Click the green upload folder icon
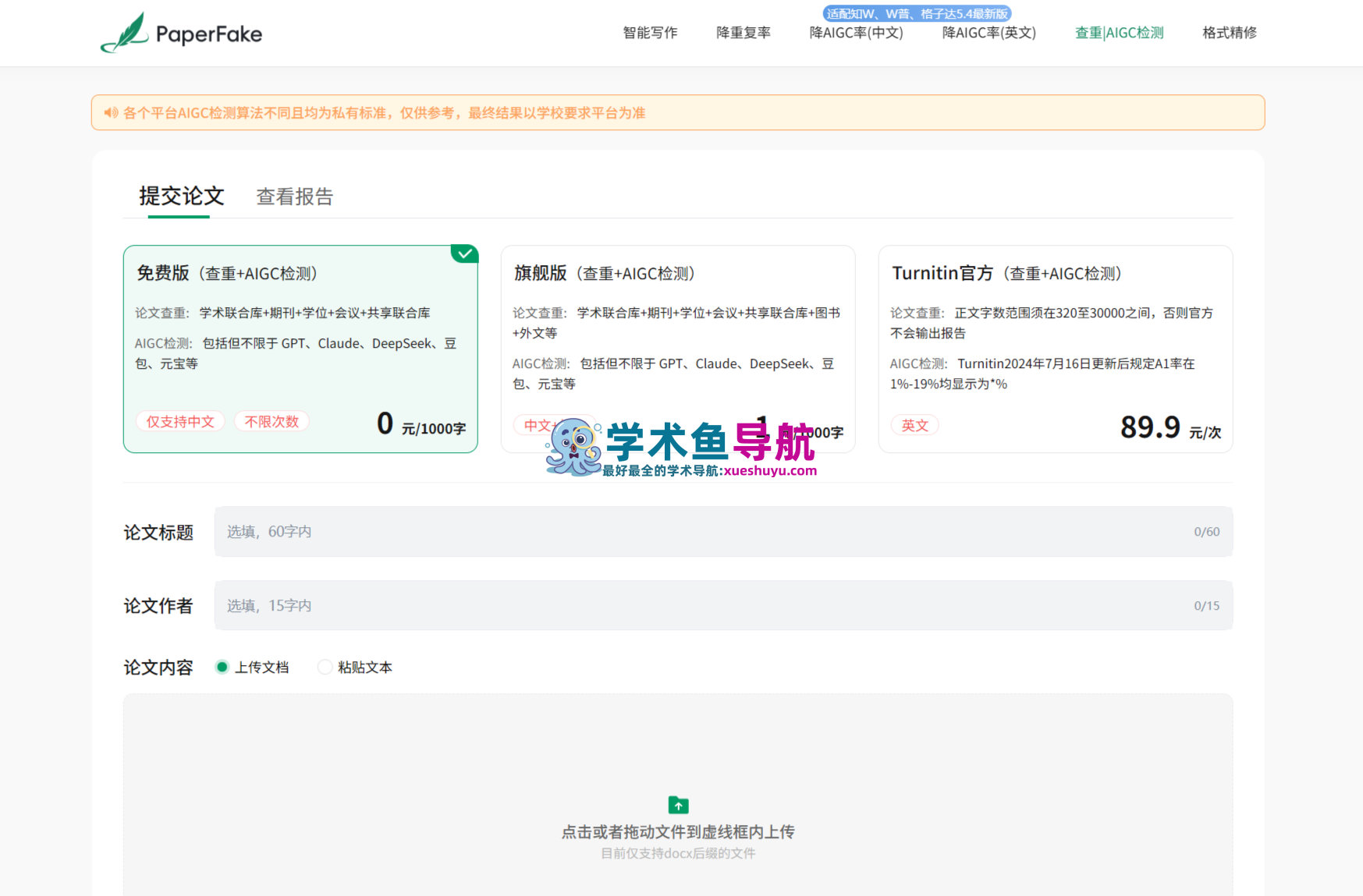This screenshot has width=1363, height=896. 678,805
